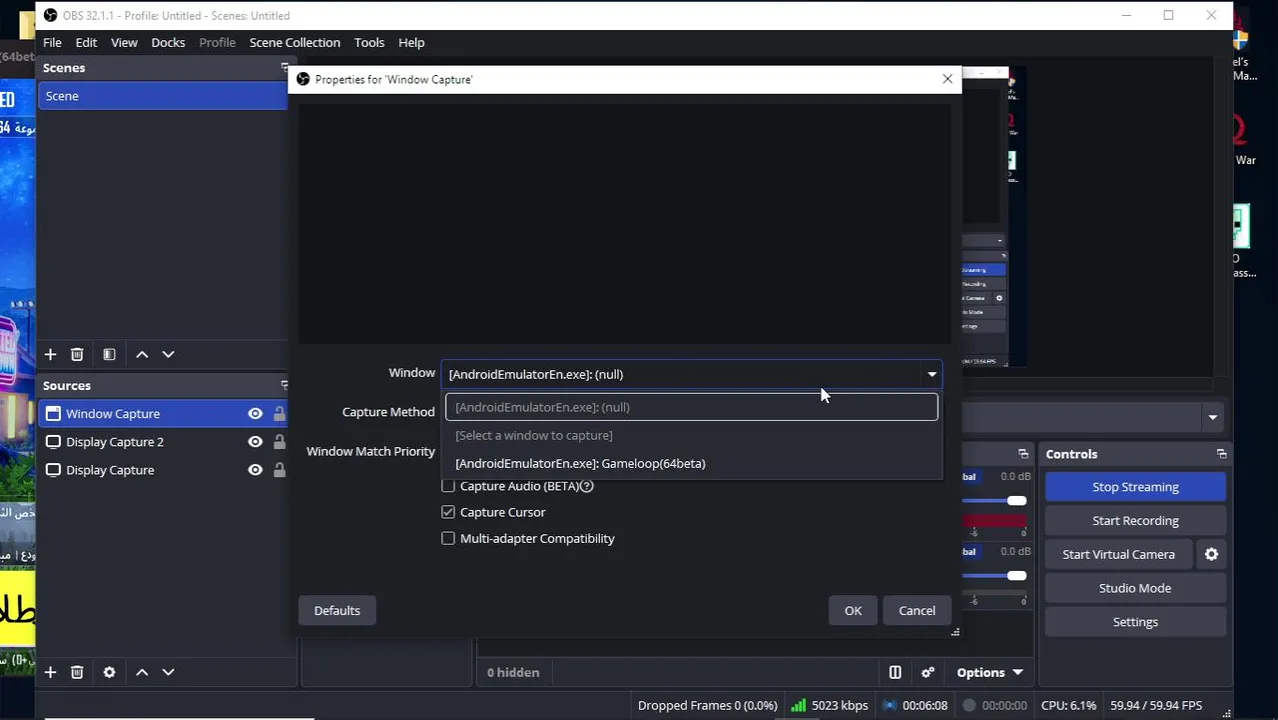Disable the Capture Cursor checkbox
The height and width of the screenshot is (720, 1278).
pyautogui.click(x=448, y=512)
